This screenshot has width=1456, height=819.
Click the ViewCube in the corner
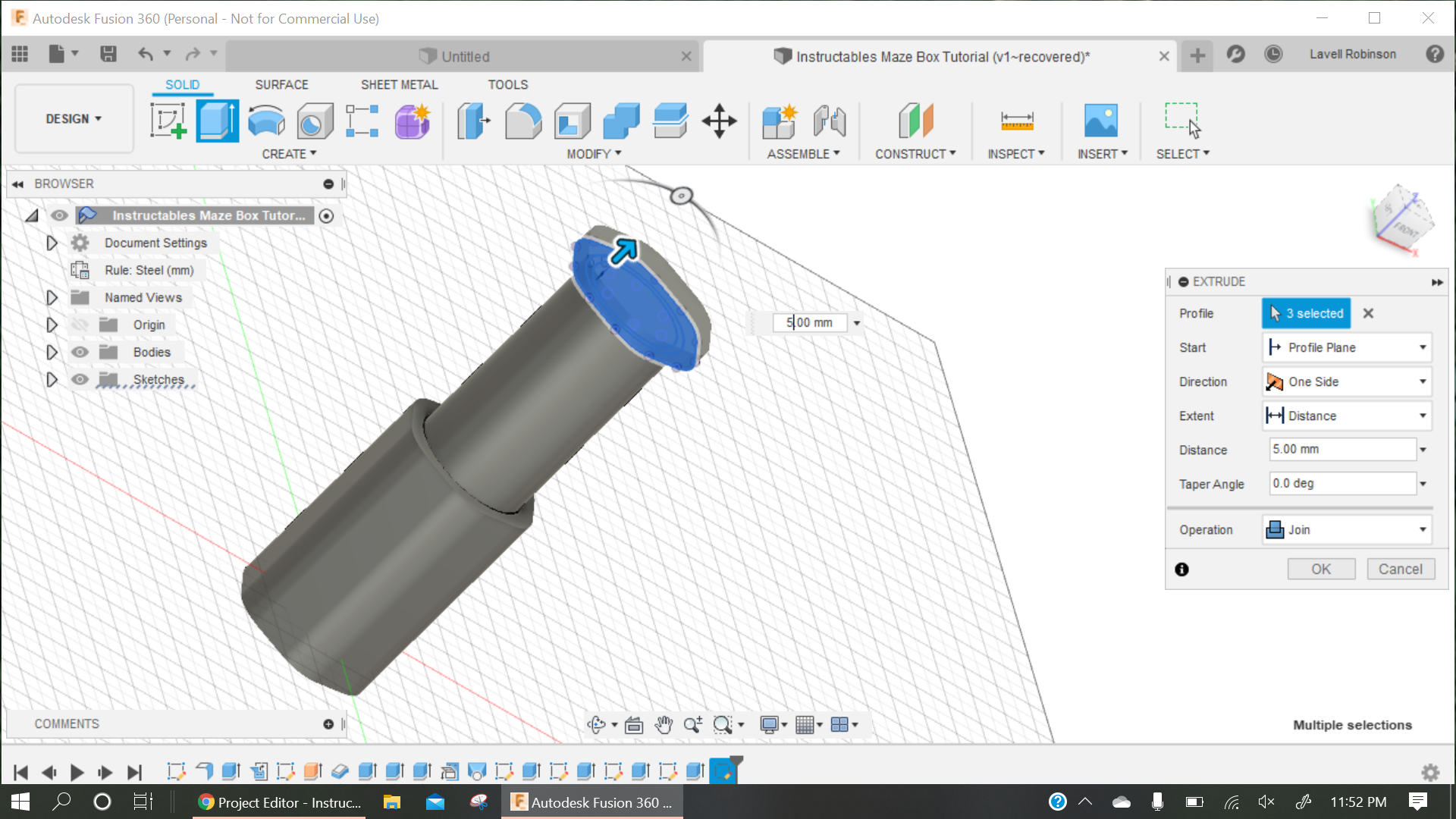coord(1402,221)
